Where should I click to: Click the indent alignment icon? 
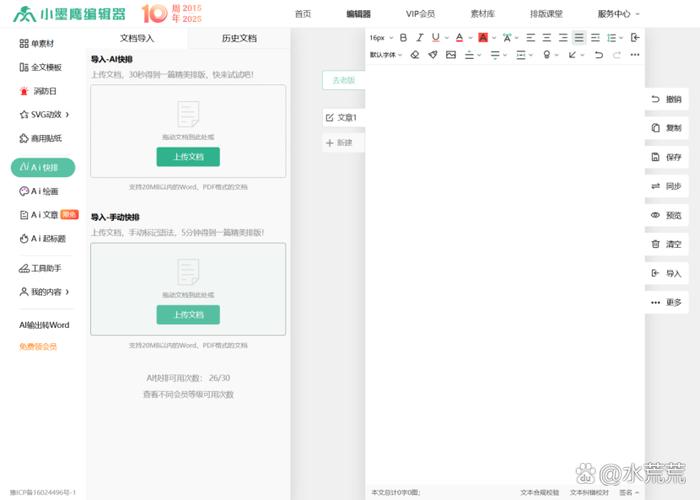[595, 38]
